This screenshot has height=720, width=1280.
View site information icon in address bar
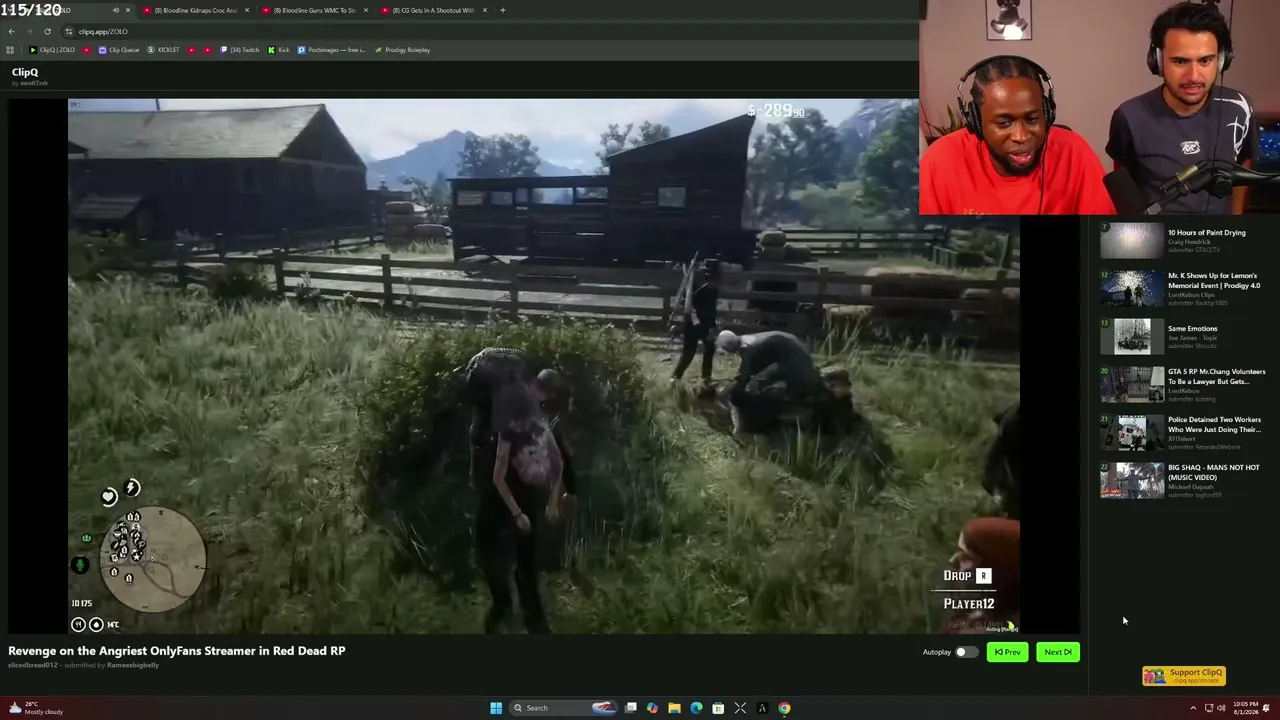68,31
